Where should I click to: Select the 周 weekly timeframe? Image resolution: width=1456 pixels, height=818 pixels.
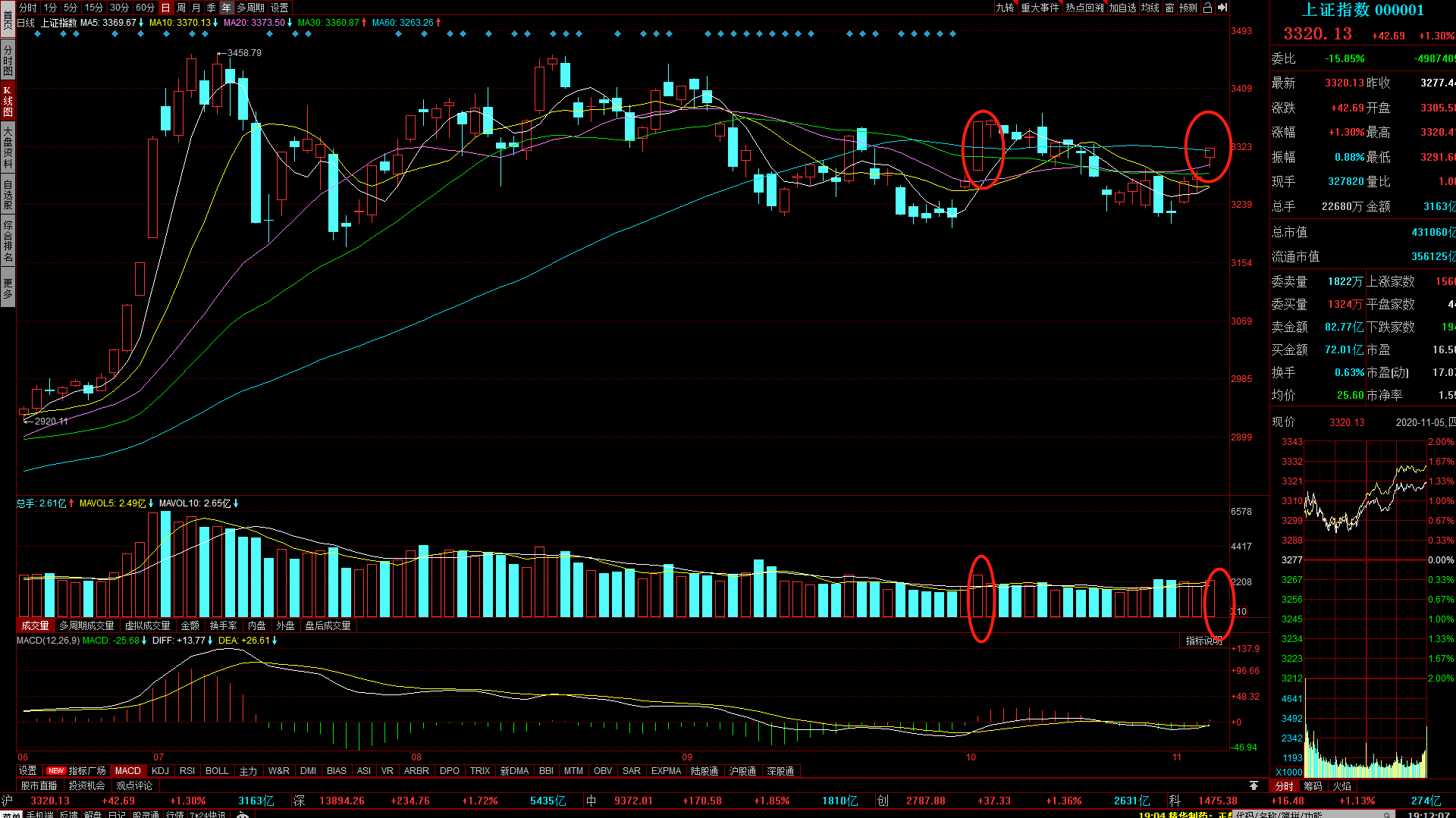pyautogui.click(x=181, y=8)
